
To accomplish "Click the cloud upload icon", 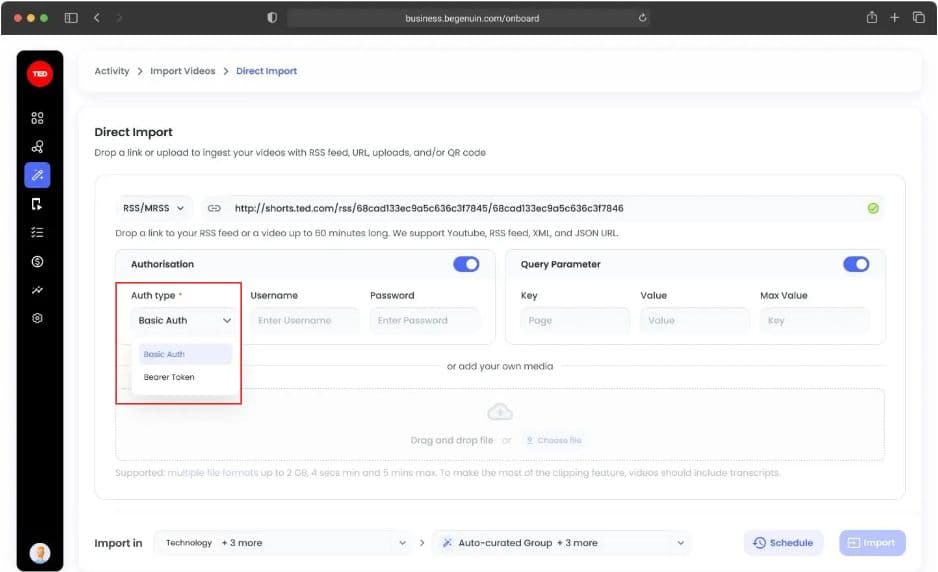I will tap(500, 412).
